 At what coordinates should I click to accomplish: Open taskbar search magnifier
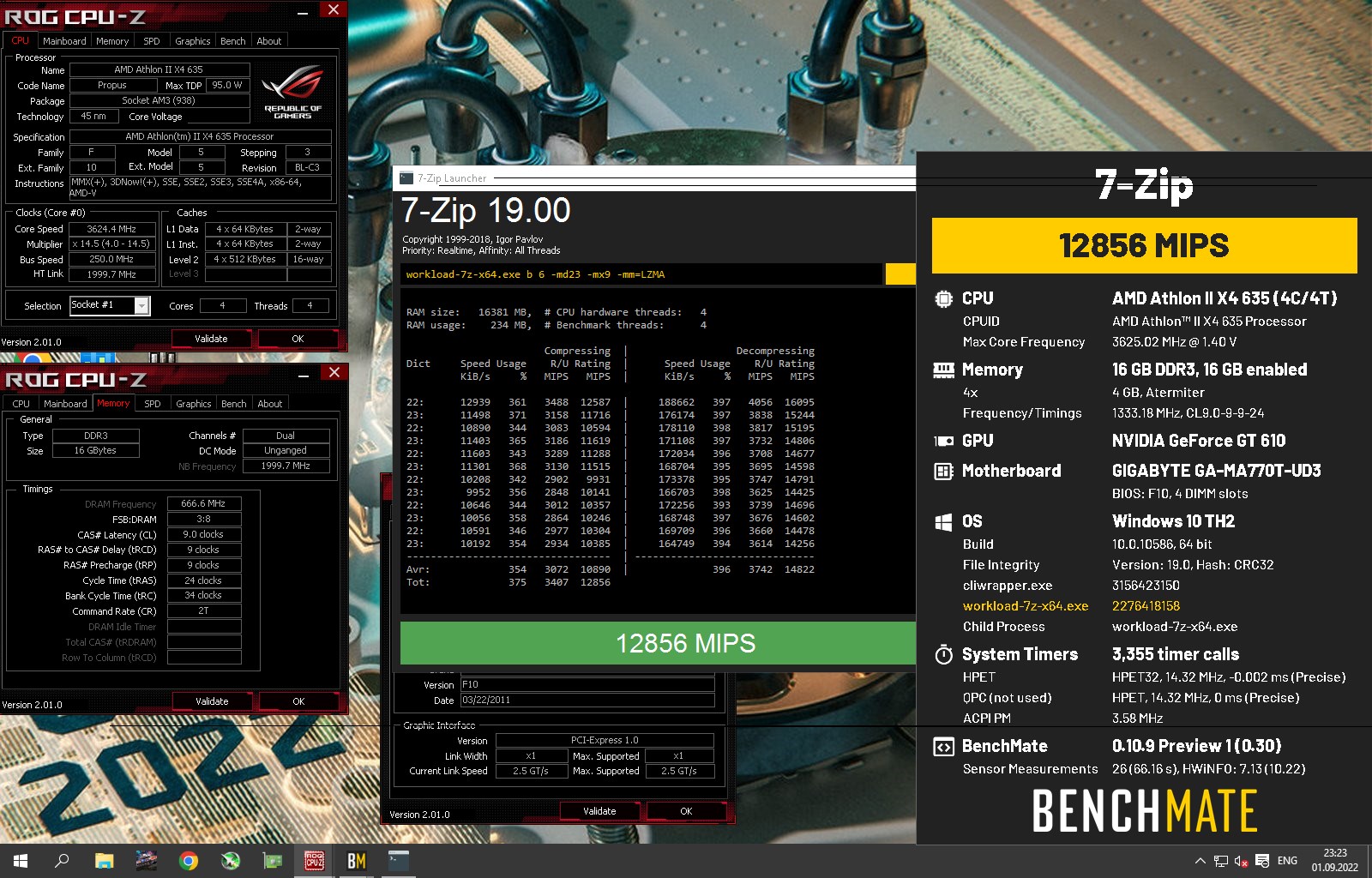[62, 861]
